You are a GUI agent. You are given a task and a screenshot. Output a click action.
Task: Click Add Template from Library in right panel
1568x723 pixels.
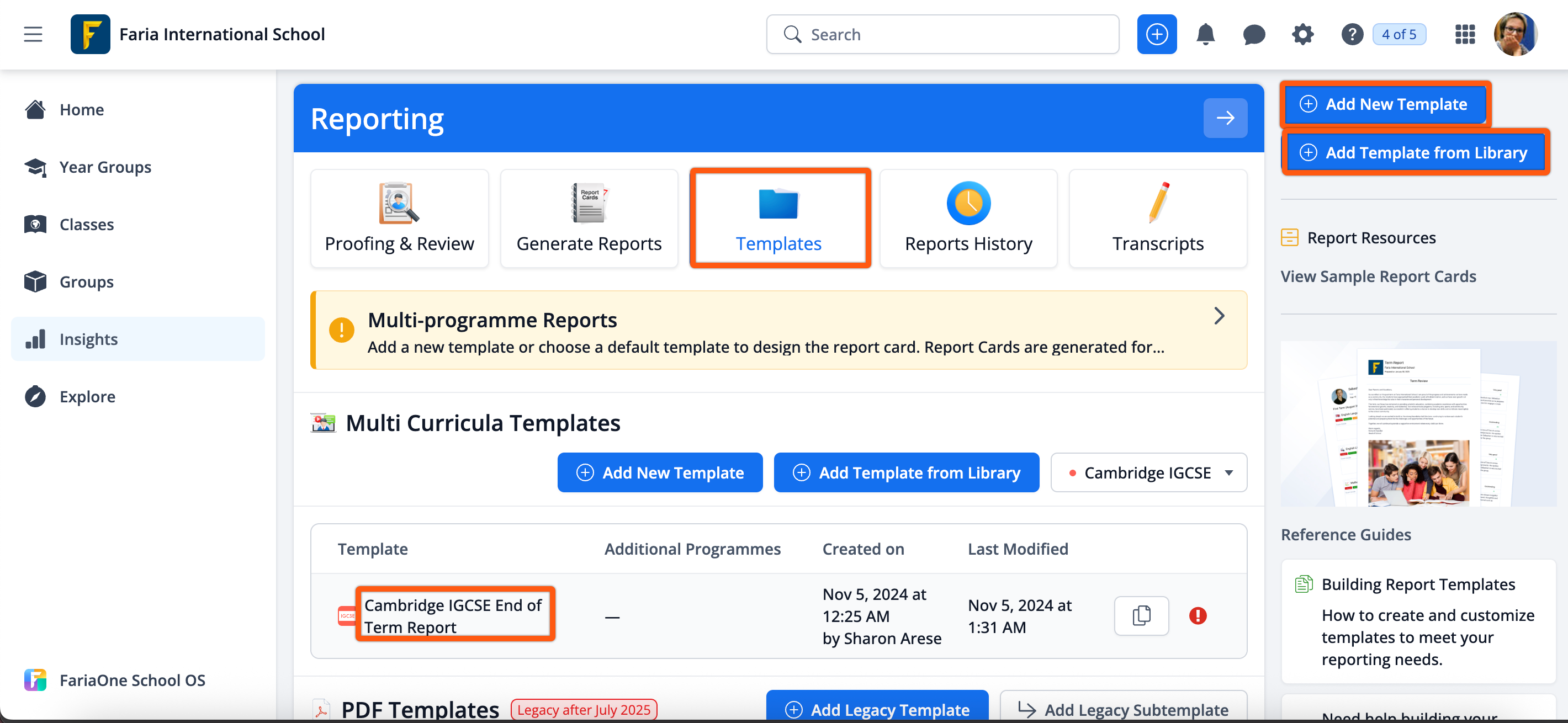(x=1415, y=152)
